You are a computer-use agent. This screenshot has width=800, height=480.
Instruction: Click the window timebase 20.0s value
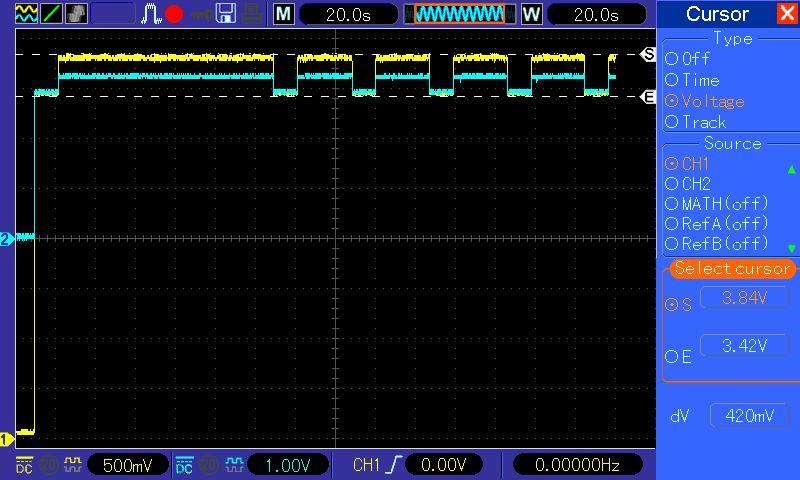(596, 15)
